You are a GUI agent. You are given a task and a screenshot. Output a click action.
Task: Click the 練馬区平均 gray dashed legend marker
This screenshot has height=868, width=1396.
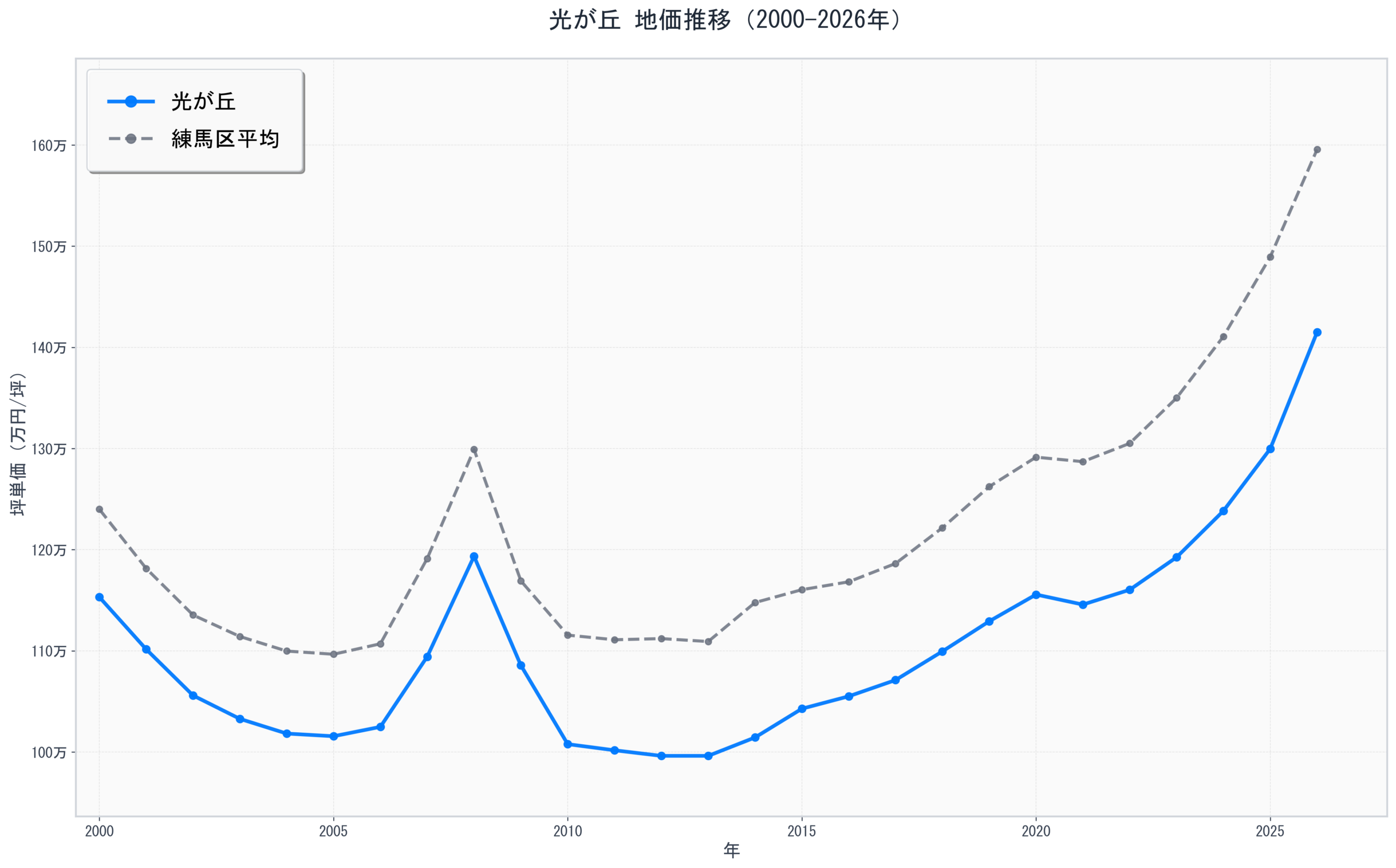pos(131,139)
